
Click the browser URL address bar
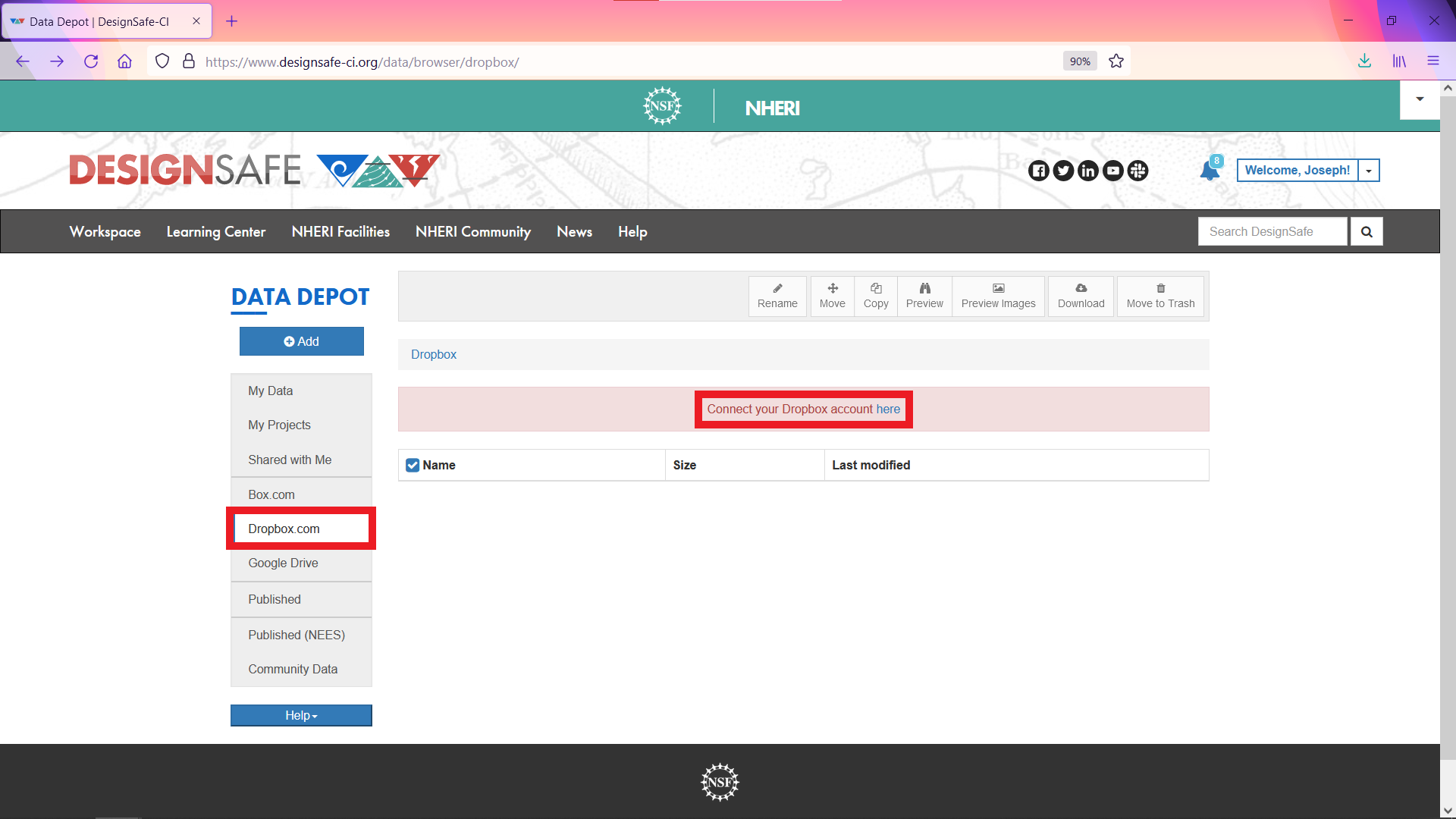coord(629,61)
